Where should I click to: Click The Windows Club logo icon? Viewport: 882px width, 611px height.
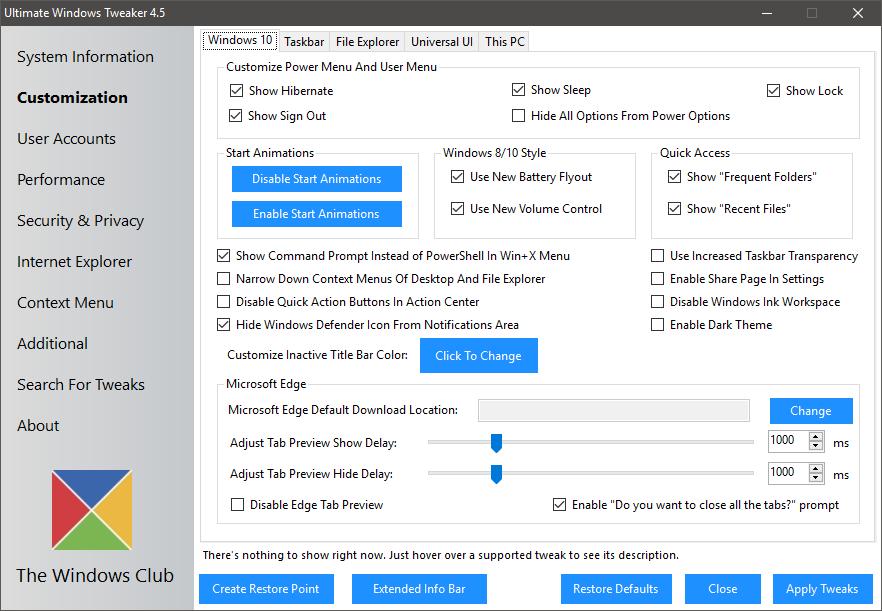[92, 510]
